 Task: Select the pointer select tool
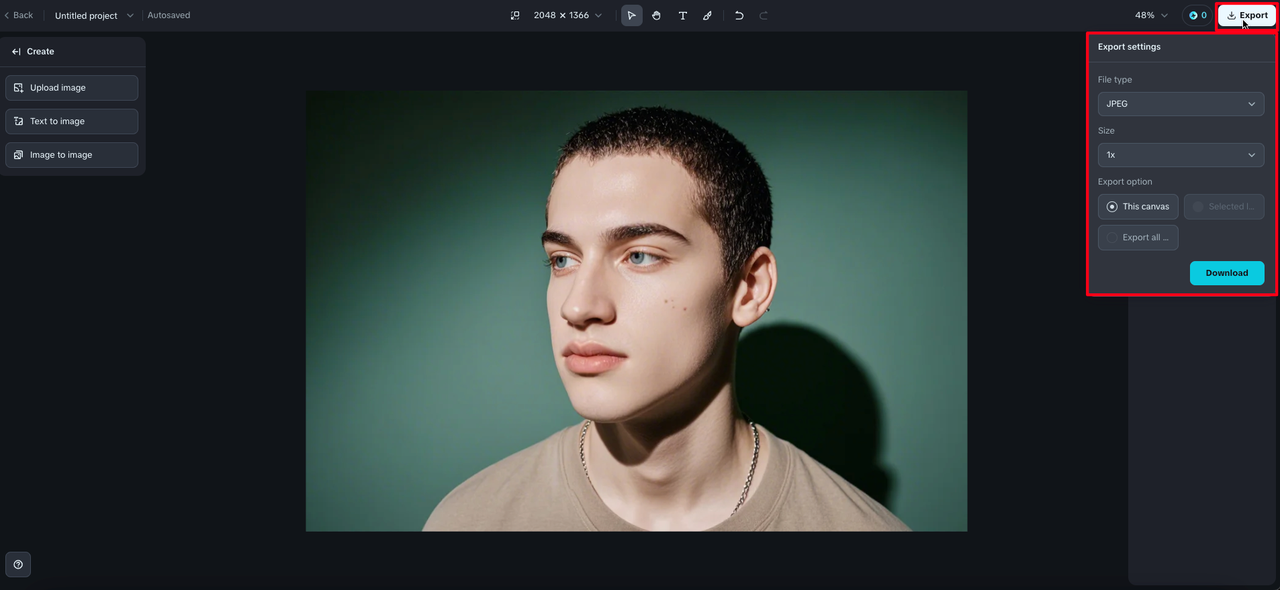(x=632, y=15)
